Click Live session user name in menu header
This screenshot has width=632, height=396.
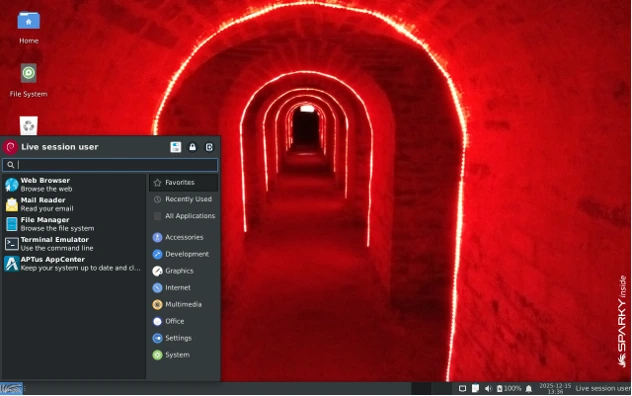click(60, 147)
